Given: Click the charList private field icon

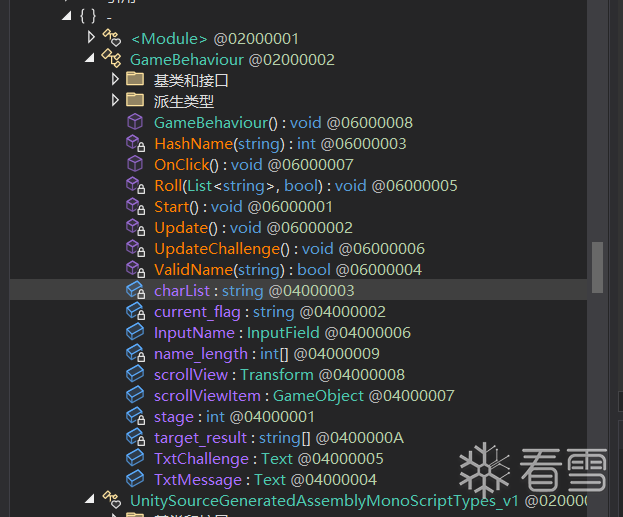Looking at the screenshot, I should point(135,290).
